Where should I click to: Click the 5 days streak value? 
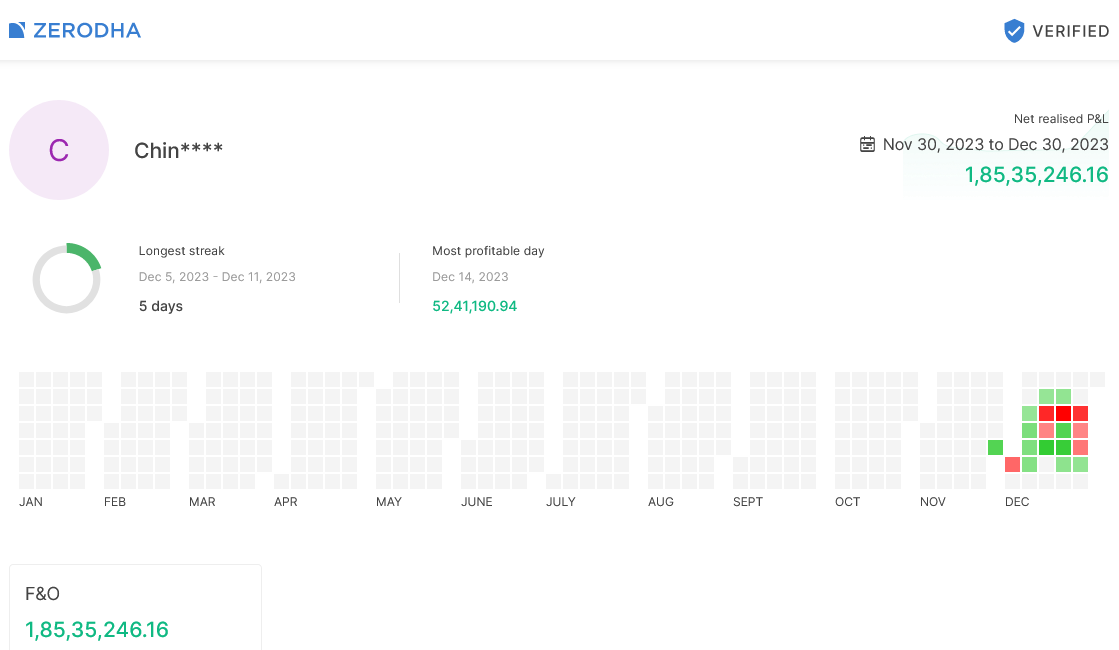(161, 306)
